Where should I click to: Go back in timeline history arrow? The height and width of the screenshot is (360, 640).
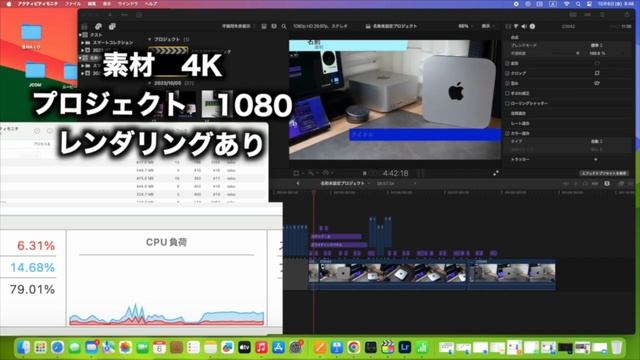(298, 184)
